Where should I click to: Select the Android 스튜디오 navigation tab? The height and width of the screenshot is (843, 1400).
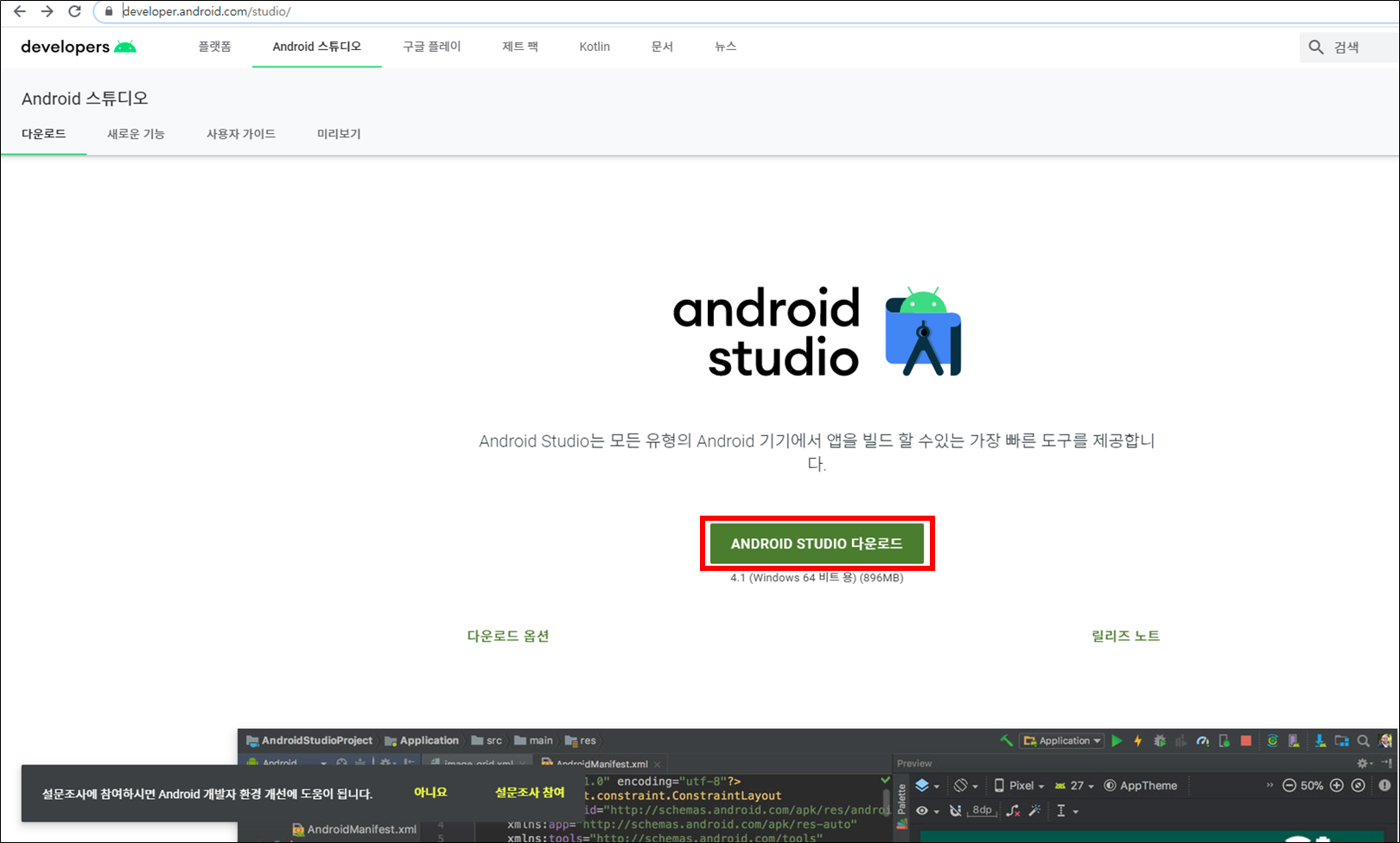(x=316, y=47)
